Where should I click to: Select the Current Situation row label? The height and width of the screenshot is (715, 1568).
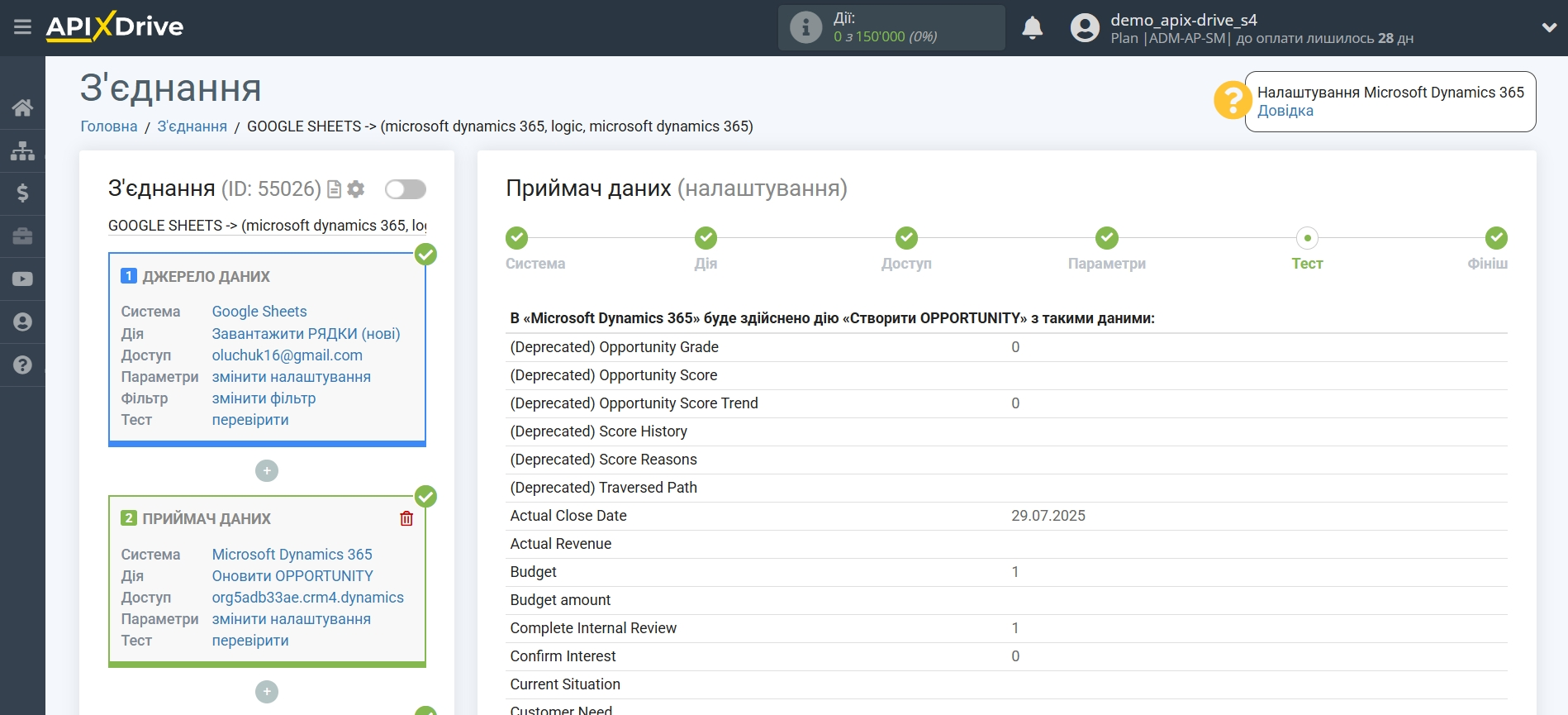click(x=565, y=684)
